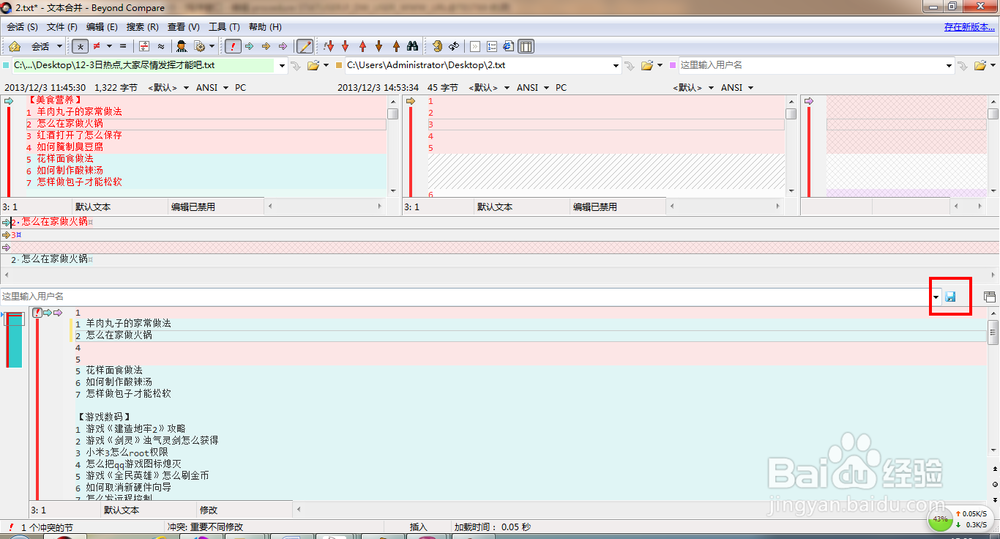This screenshot has width=1000, height=539.
Task: Toggle the line details list icon
Action: tap(492, 46)
